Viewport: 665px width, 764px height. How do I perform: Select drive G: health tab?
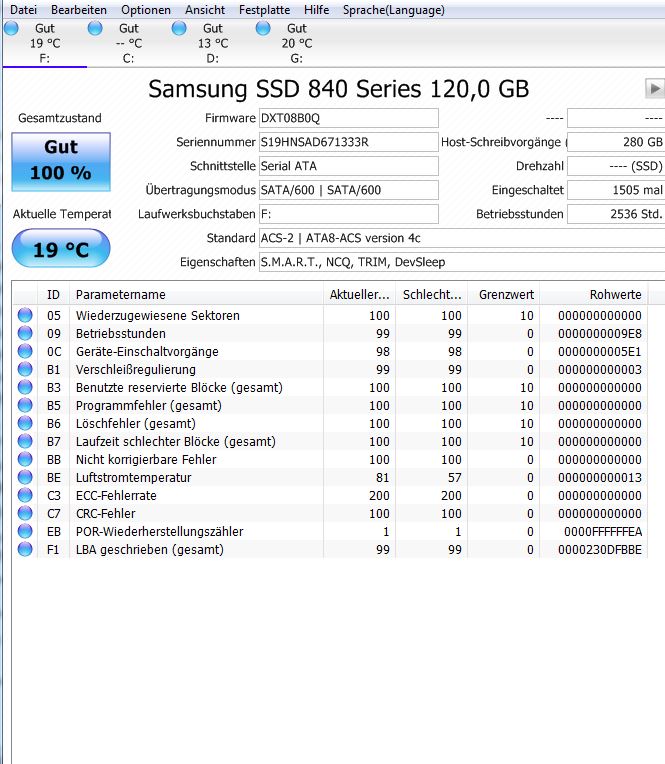(297, 43)
